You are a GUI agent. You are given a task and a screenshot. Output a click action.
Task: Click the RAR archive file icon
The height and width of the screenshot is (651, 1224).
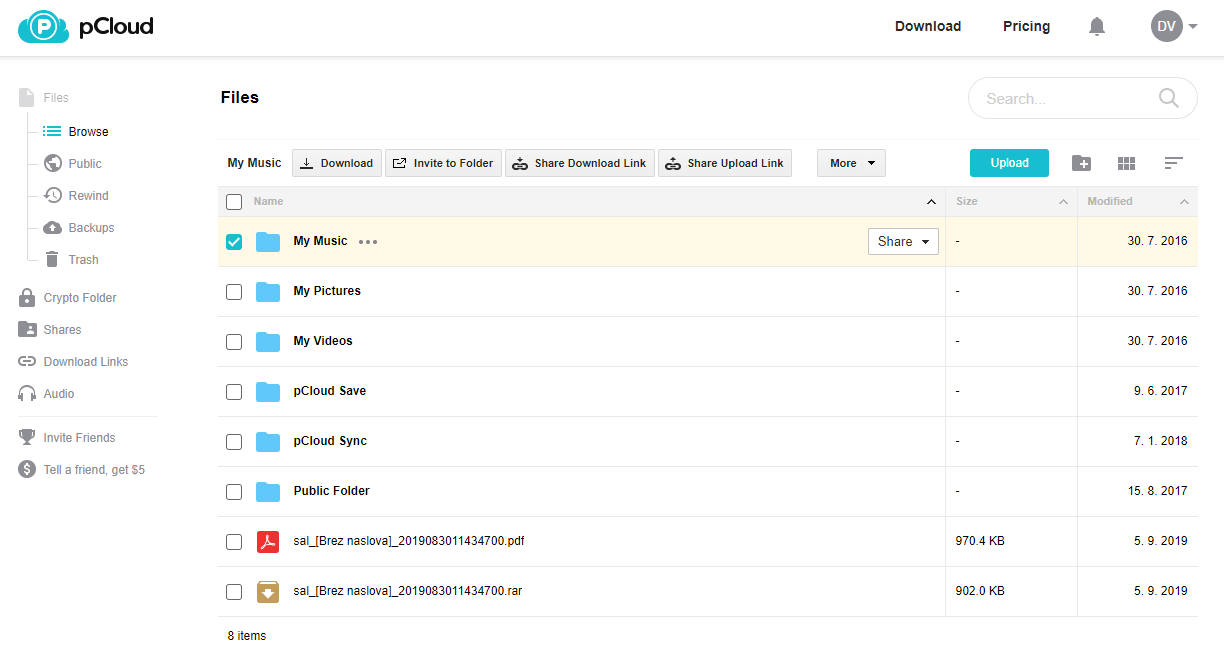(268, 592)
